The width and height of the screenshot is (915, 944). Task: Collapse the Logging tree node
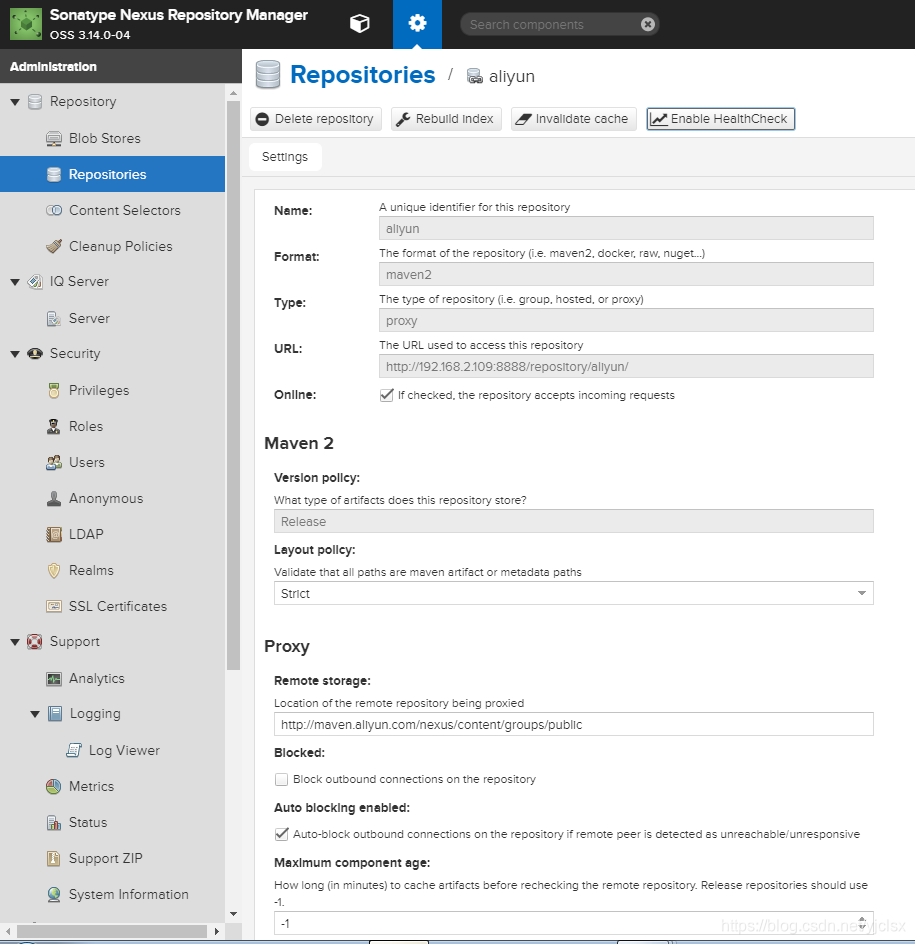point(35,714)
